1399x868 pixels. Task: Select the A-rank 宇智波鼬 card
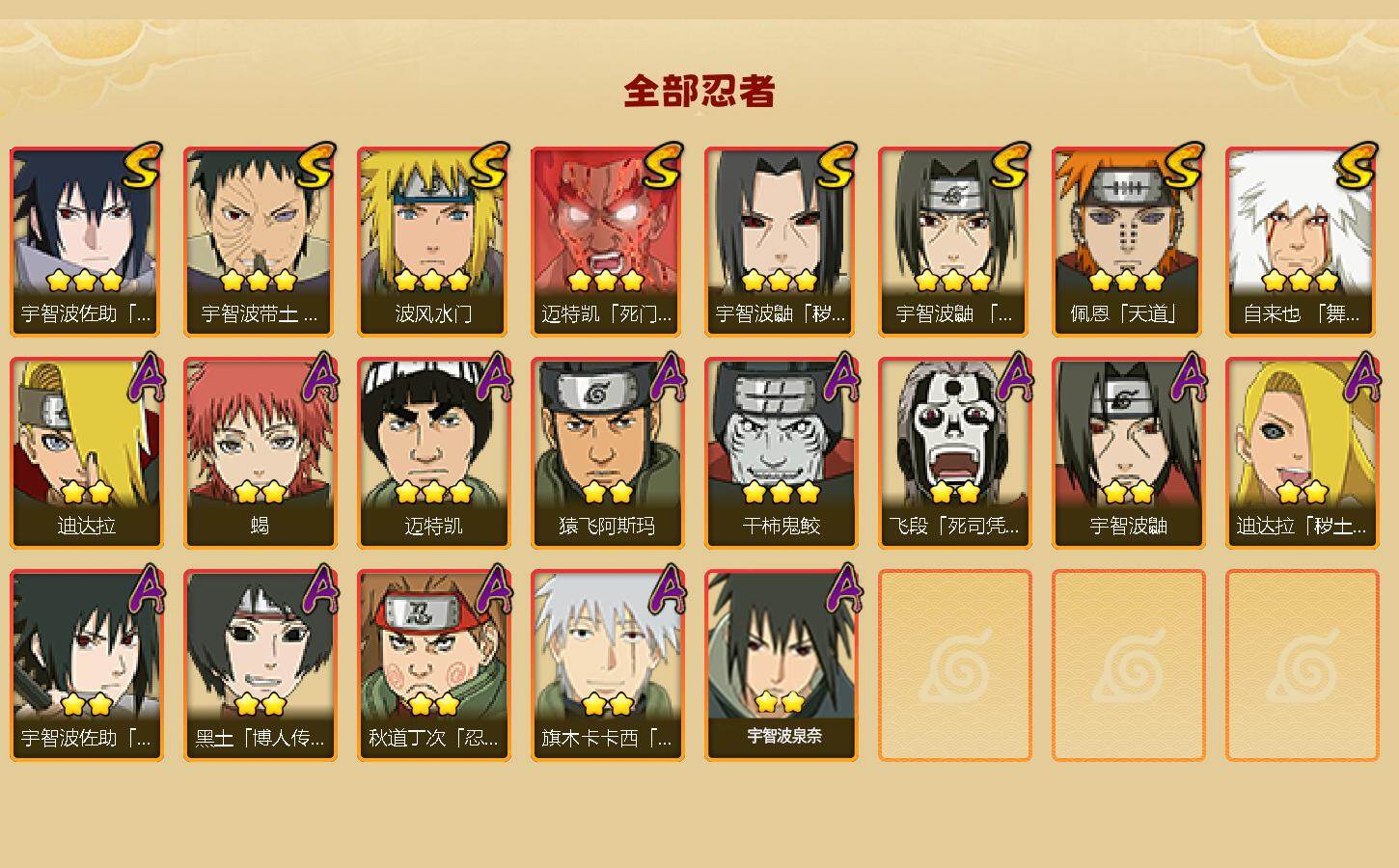pos(1128,453)
